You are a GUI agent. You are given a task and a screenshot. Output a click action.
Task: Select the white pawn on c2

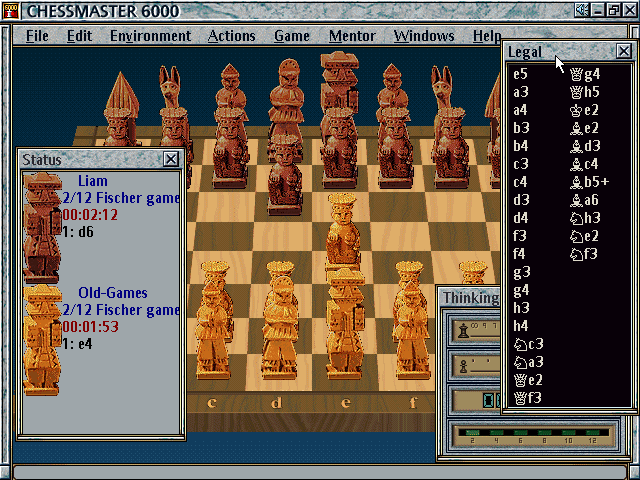(215, 271)
